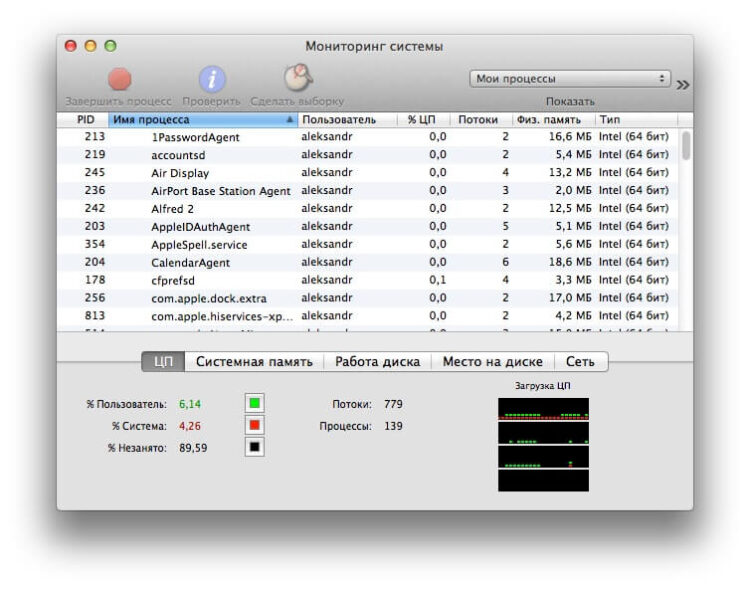
Task: Switch to the Системная память tab
Action: pyautogui.click(x=254, y=362)
